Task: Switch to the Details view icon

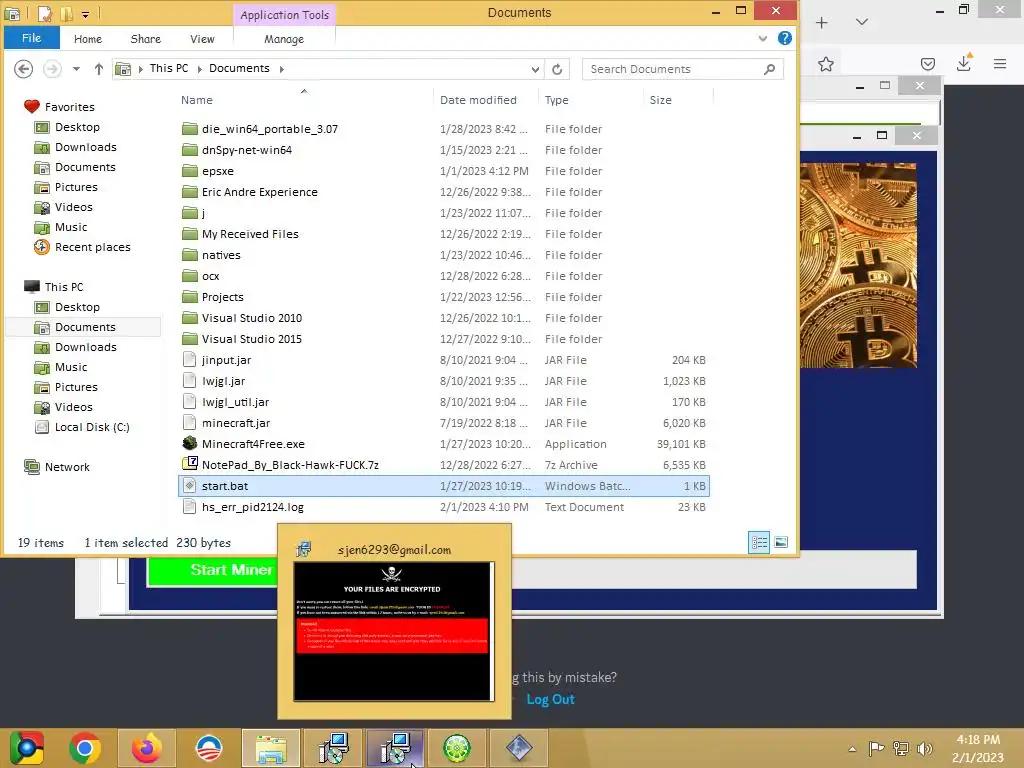Action: [x=759, y=543]
